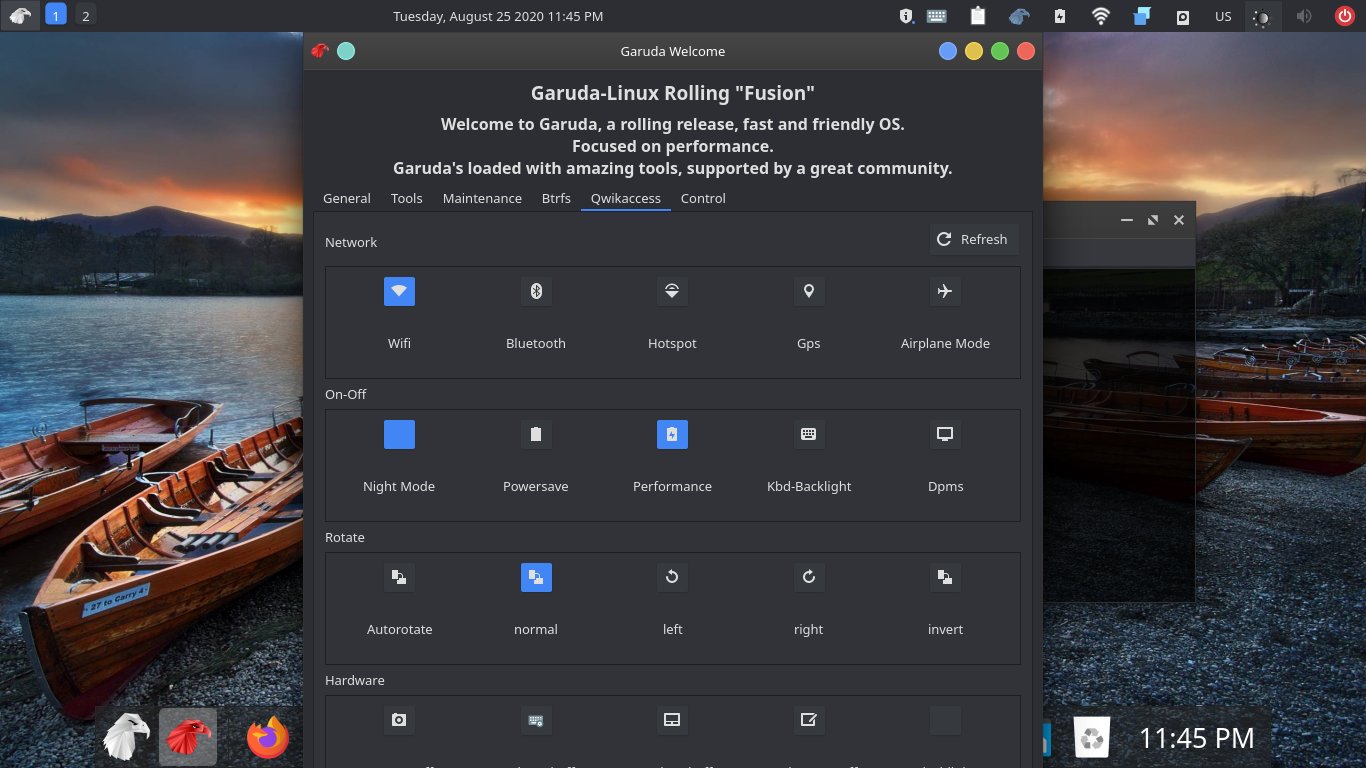Viewport: 1366px width, 768px height.
Task: Click the Refresh button
Action: pos(973,239)
